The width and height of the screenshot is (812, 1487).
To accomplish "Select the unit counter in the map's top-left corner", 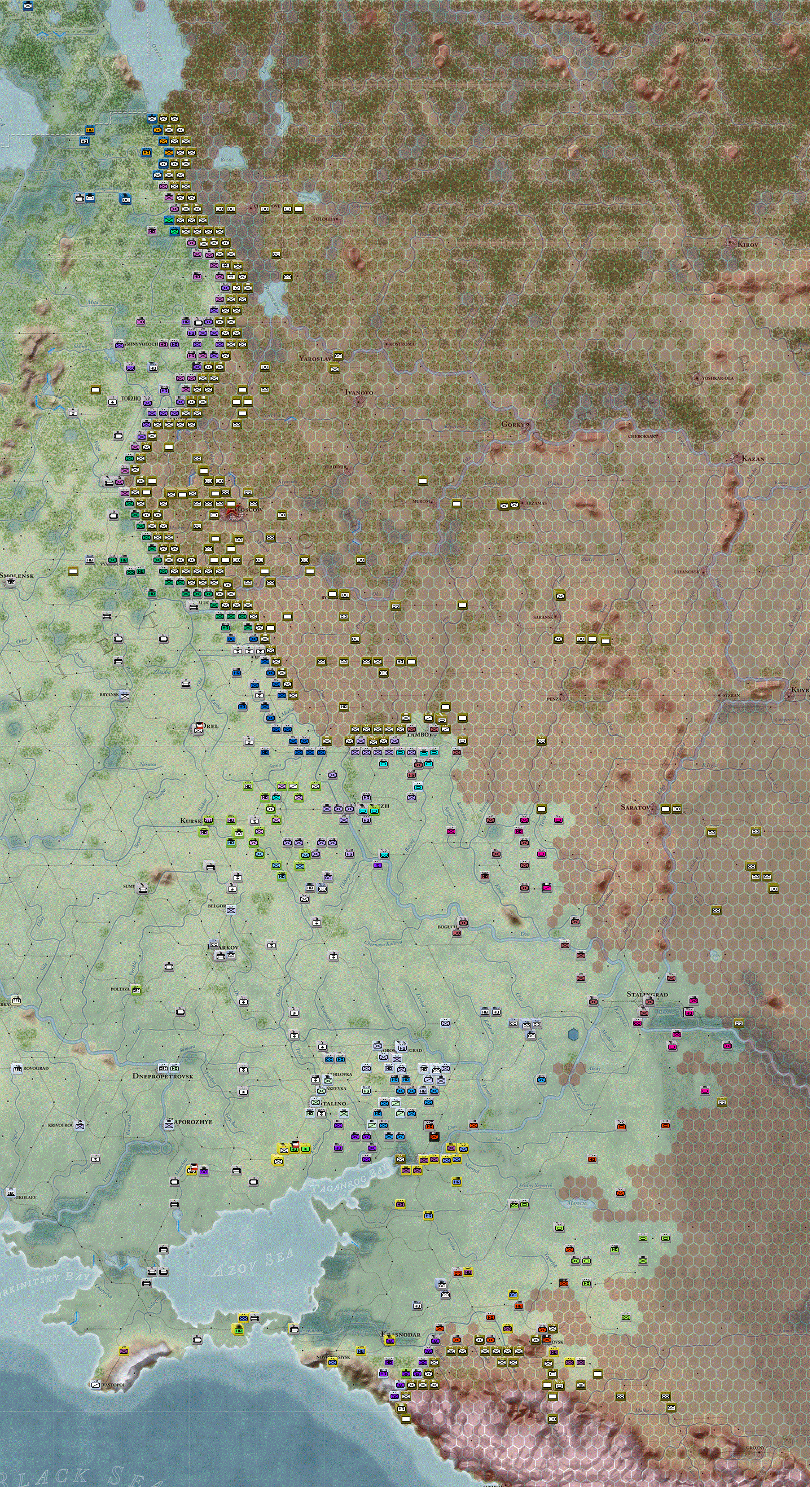I will (x=28, y=6).
